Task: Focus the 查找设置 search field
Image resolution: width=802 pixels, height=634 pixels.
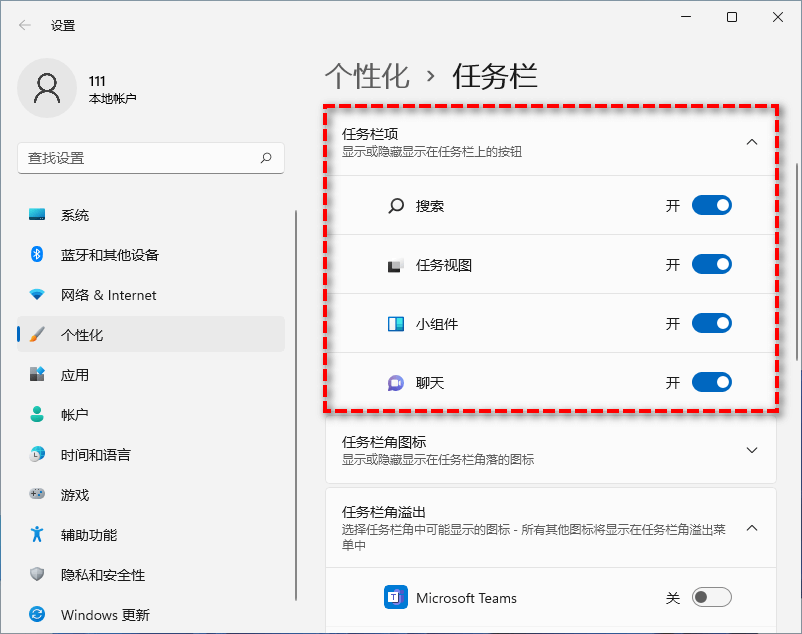Action: (151, 158)
